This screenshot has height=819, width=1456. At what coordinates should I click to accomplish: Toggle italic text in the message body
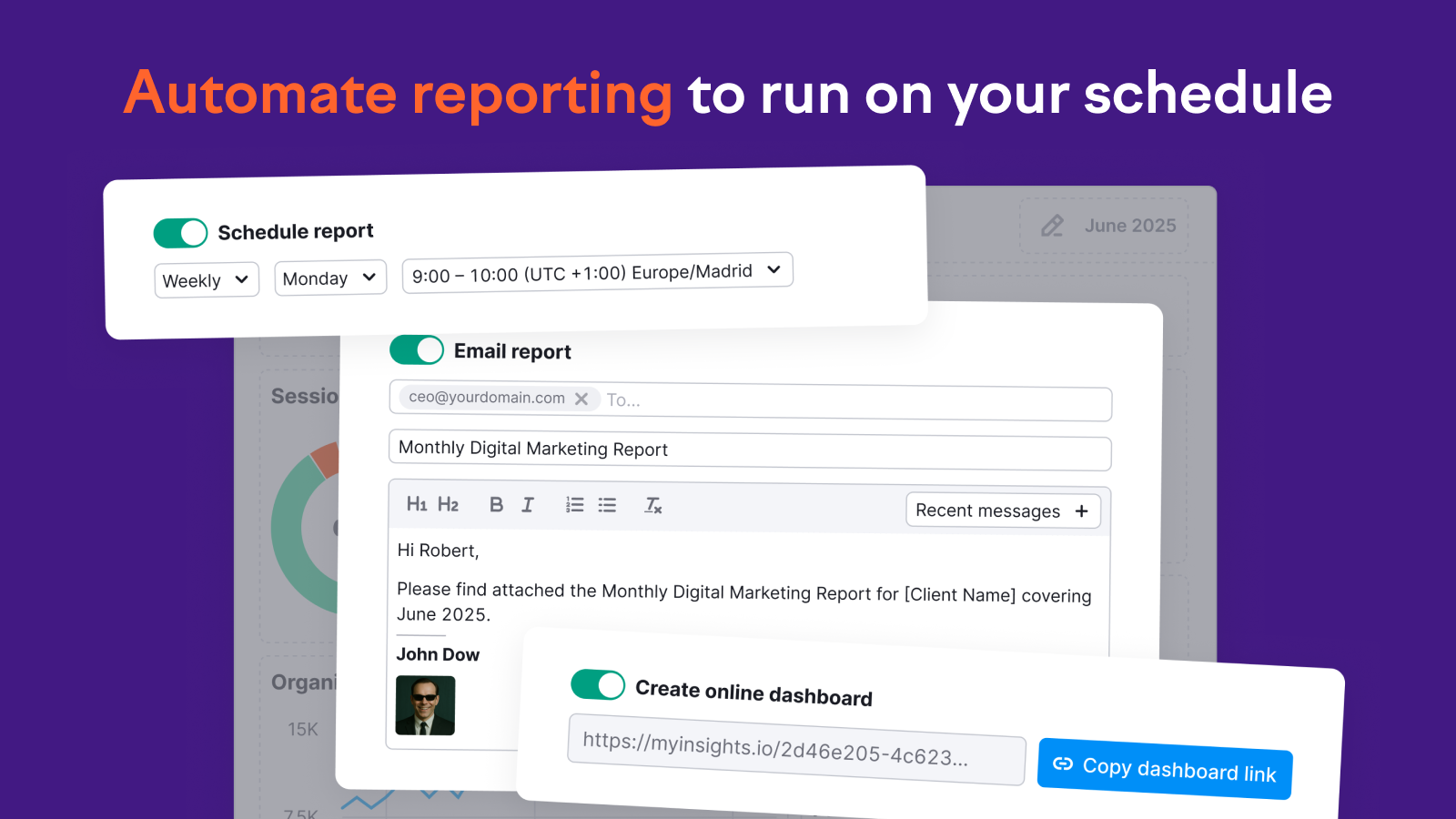point(528,504)
